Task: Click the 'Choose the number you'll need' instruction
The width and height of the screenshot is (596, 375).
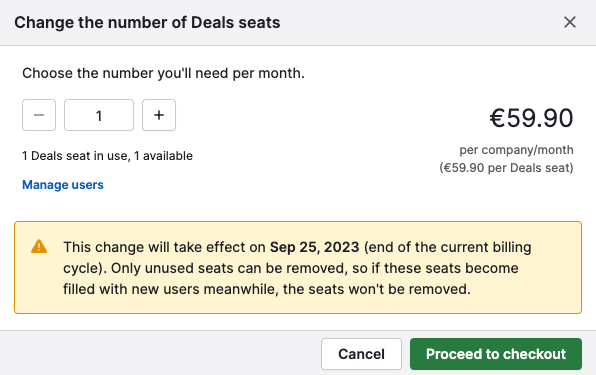Action: click(163, 73)
